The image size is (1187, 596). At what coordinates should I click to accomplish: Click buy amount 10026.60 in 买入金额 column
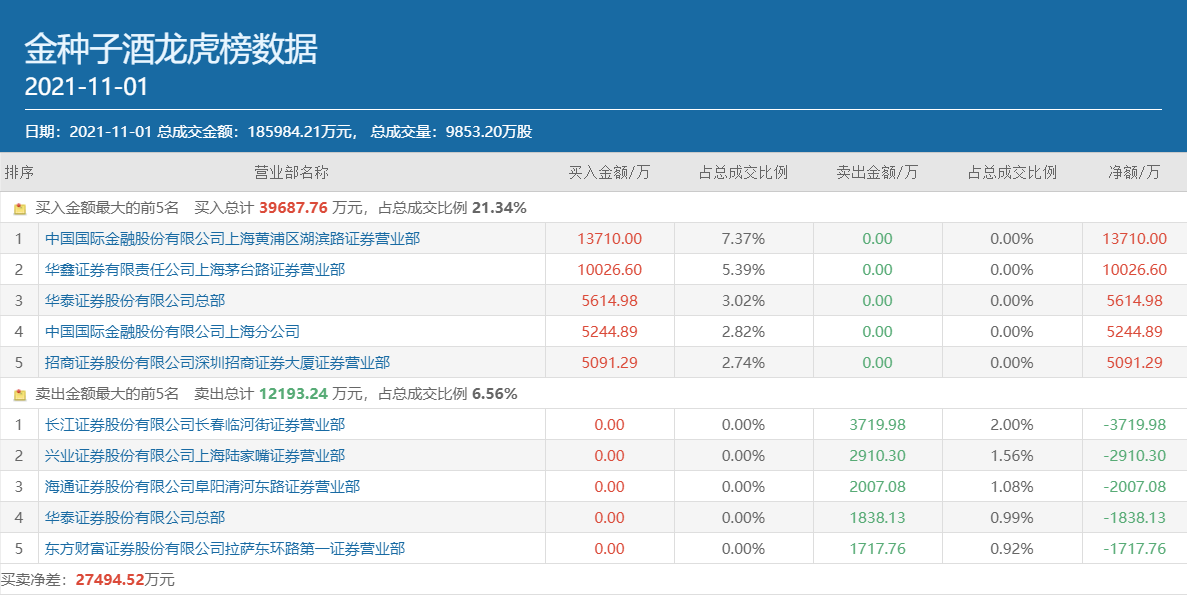[609, 270]
